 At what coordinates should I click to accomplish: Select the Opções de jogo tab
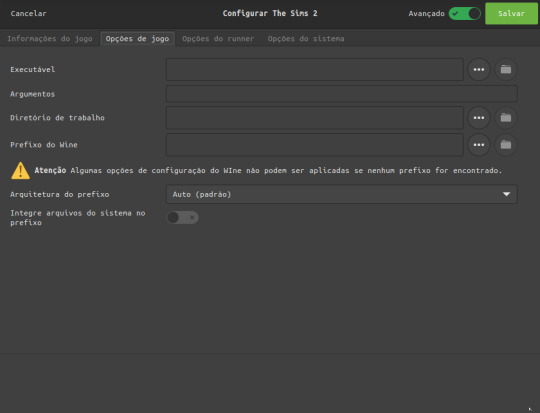tap(137, 39)
